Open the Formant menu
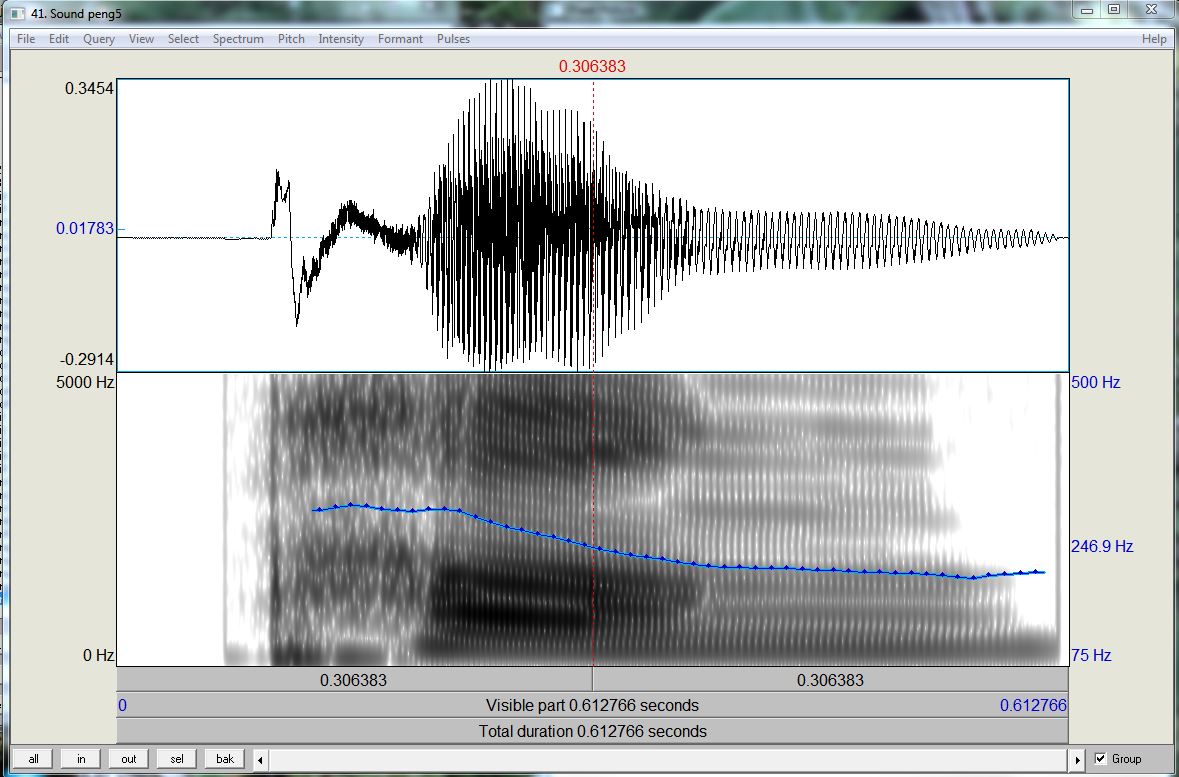1179x777 pixels. (x=400, y=39)
